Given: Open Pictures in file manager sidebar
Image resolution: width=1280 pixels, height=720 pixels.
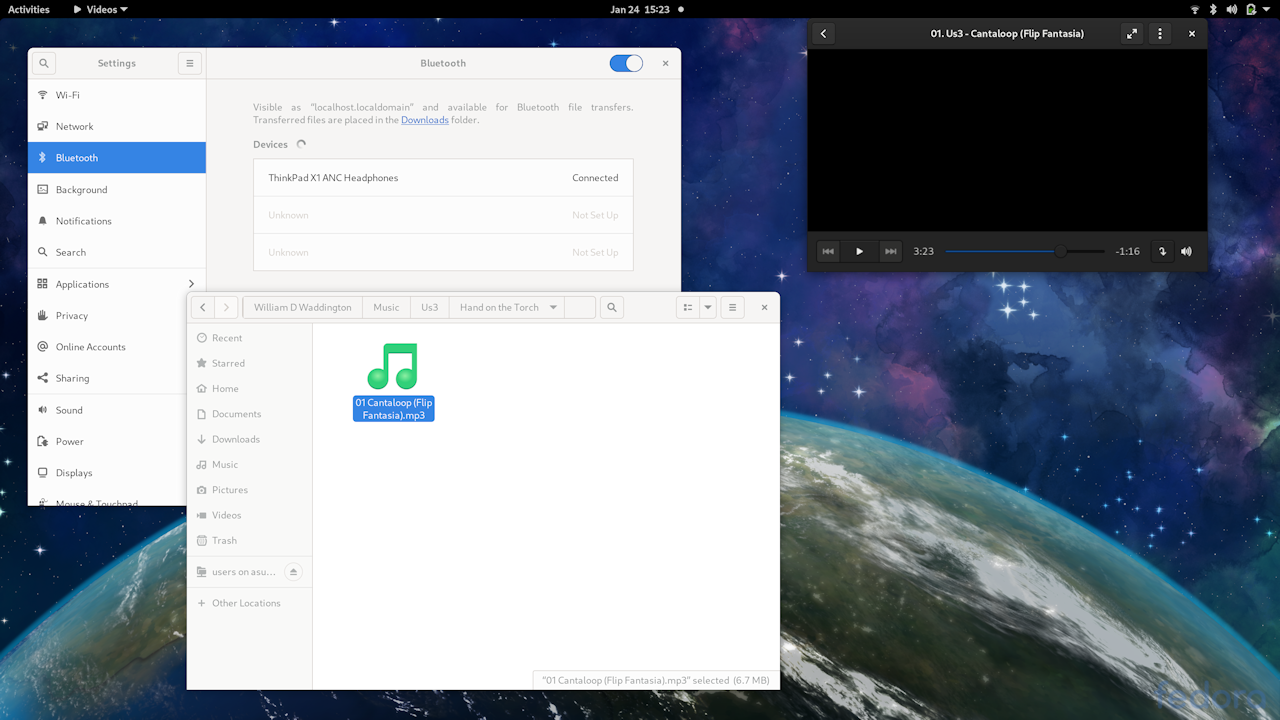Looking at the screenshot, I should point(250,490).
